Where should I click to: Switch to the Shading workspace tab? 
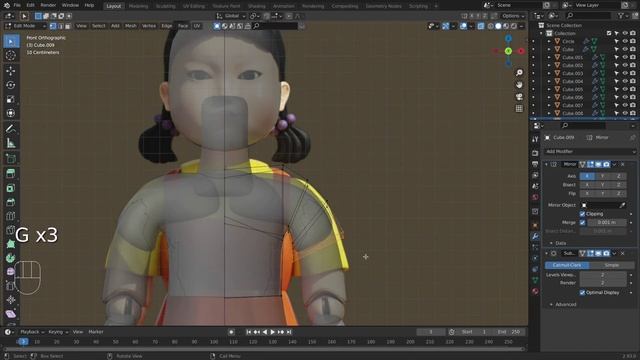(256, 6)
